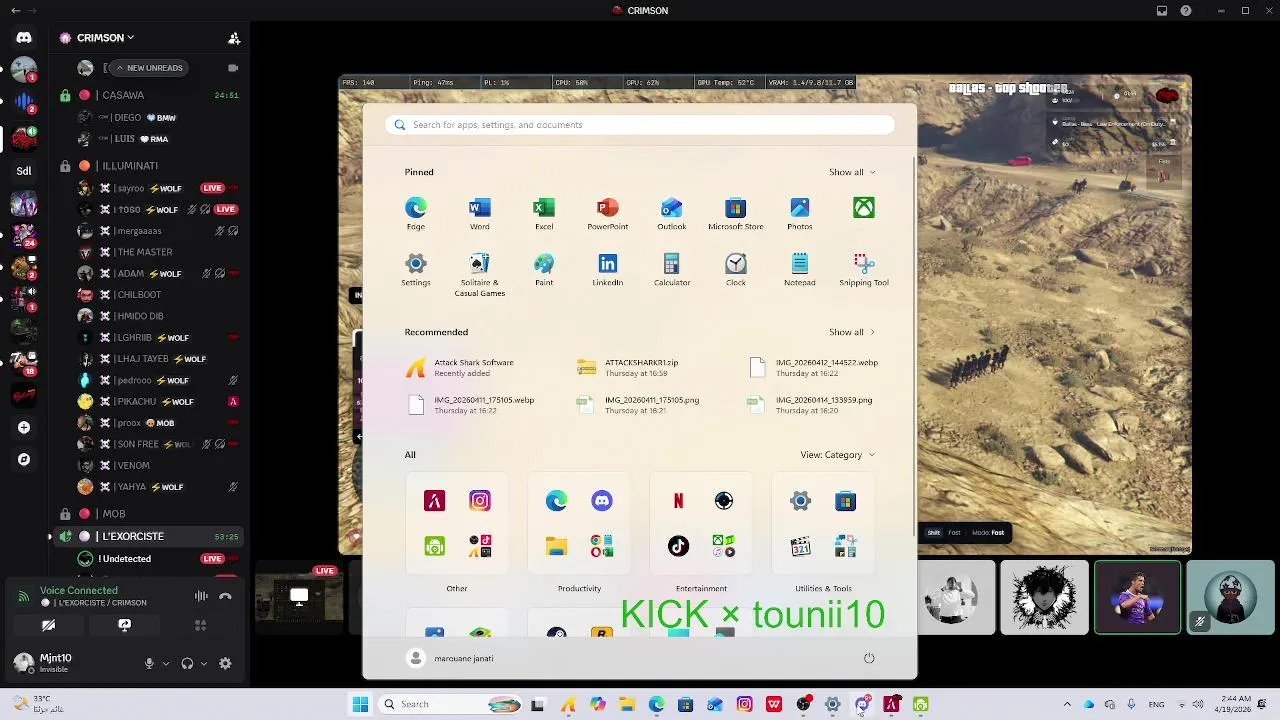Open Discord noise suppression waveform icon
The width and height of the screenshot is (1280, 720).
point(201,596)
